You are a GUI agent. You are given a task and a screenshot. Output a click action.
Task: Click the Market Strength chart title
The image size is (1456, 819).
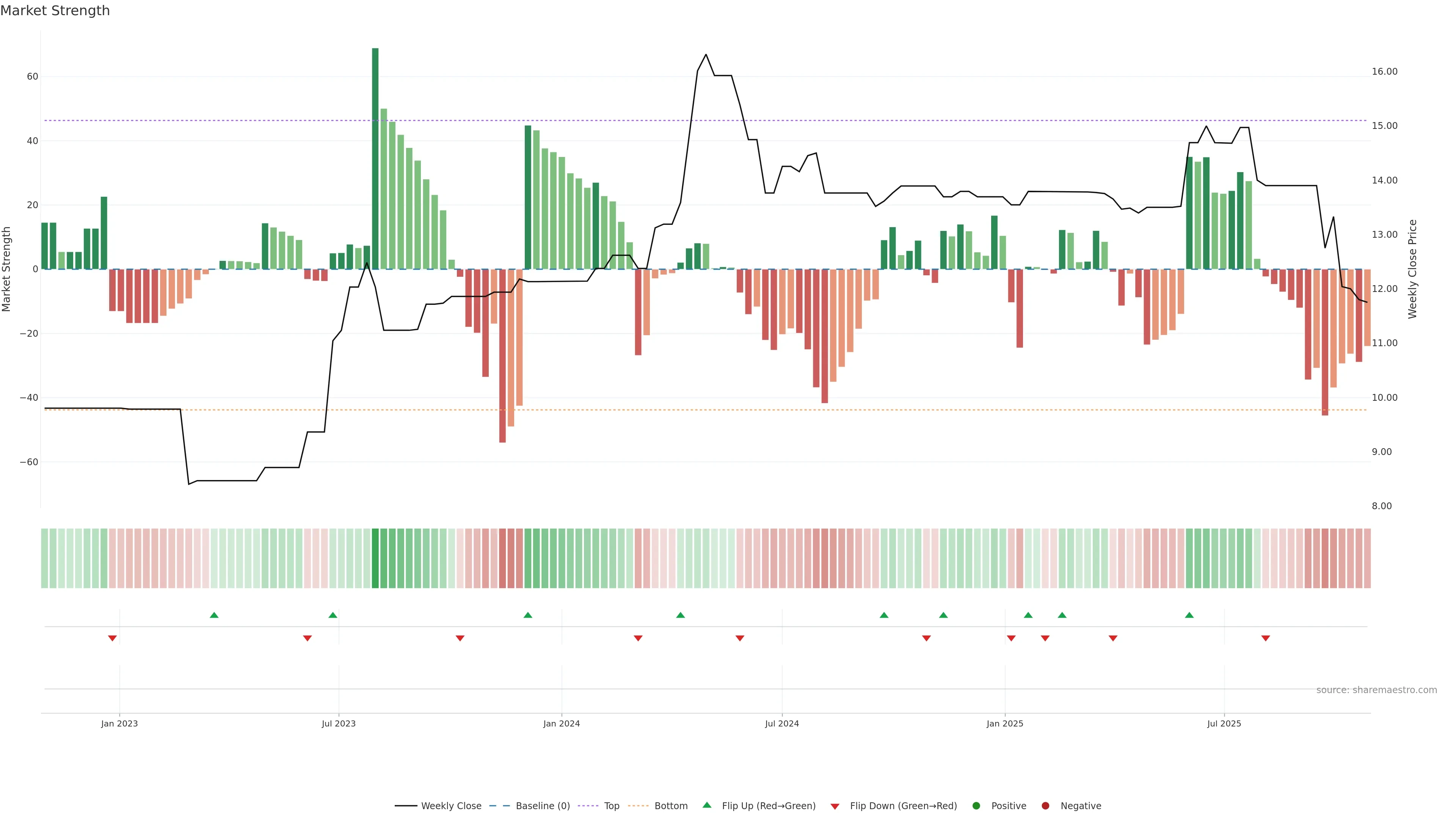tap(55, 11)
